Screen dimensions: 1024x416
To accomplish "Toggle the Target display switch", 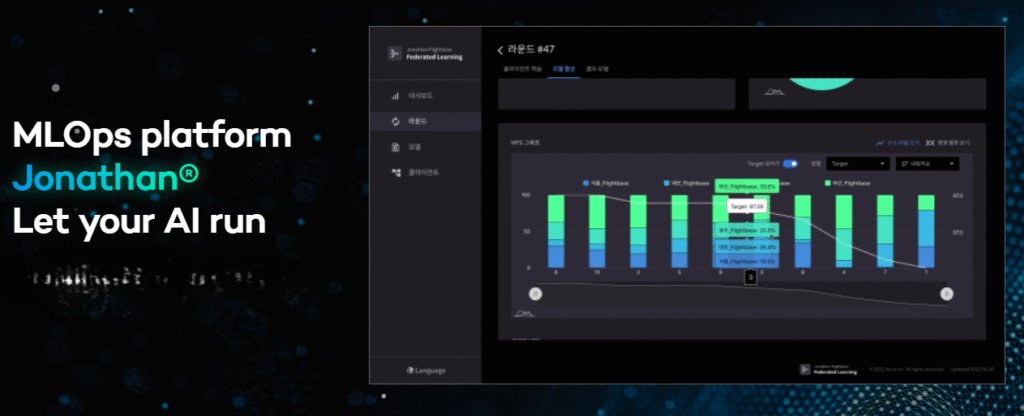I will tap(790, 163).
